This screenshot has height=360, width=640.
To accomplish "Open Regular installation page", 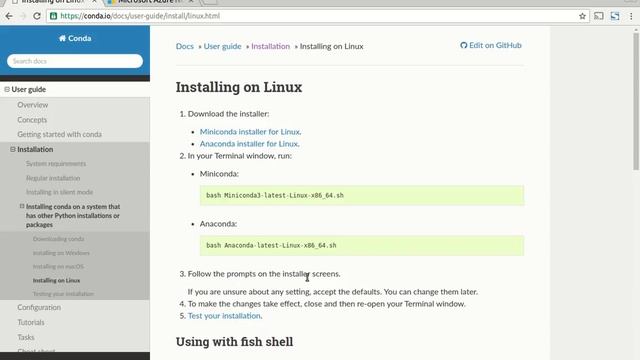I will (53, 178).
